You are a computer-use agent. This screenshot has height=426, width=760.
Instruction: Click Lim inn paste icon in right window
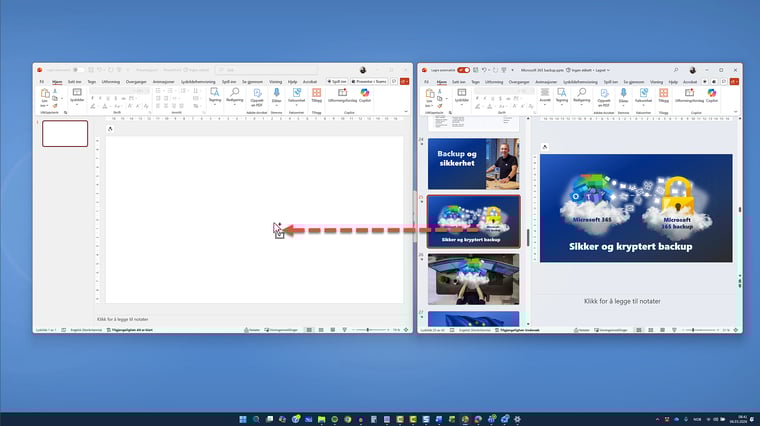[x=429, y=95]
